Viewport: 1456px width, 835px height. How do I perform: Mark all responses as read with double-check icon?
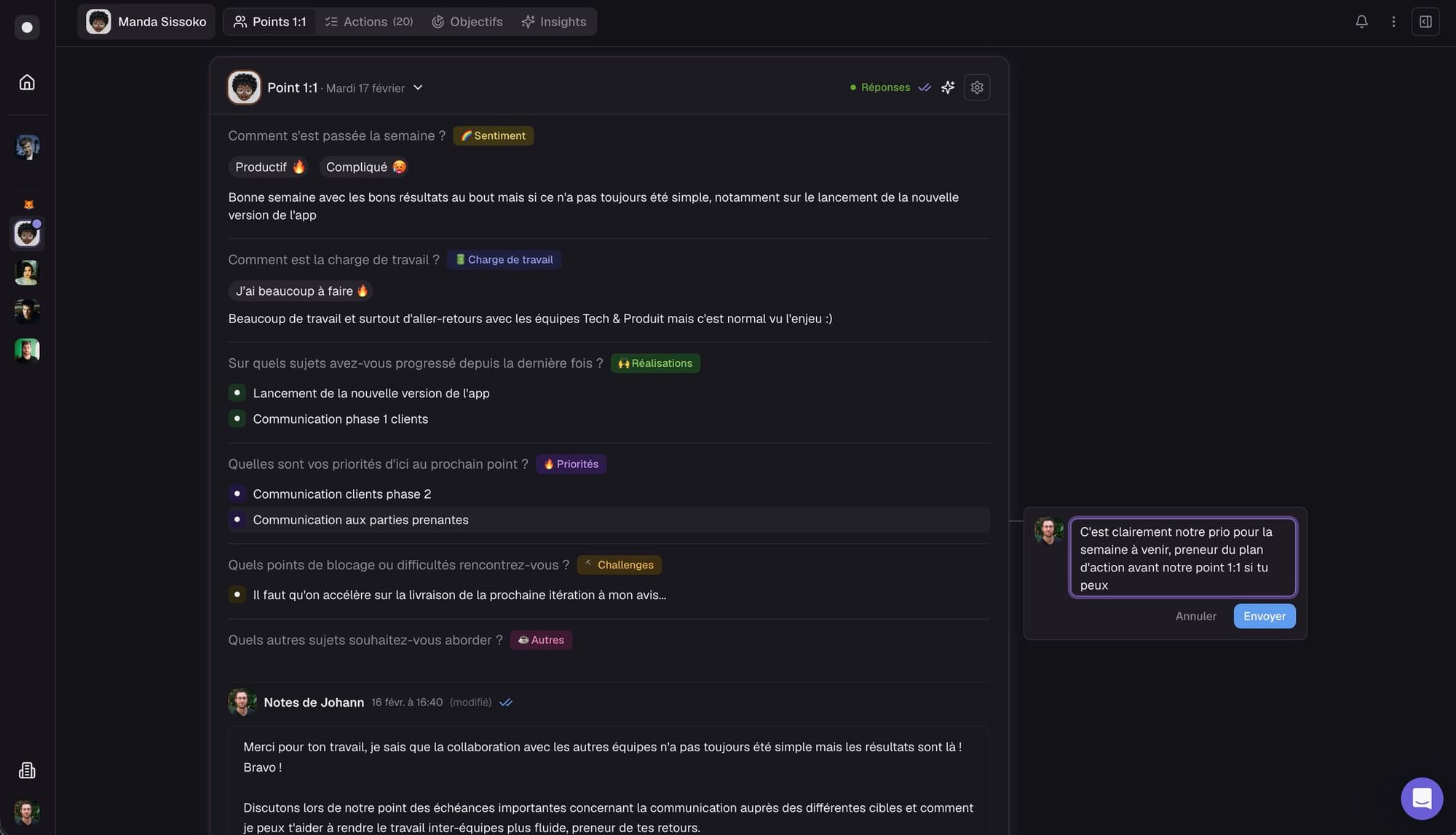925,87
